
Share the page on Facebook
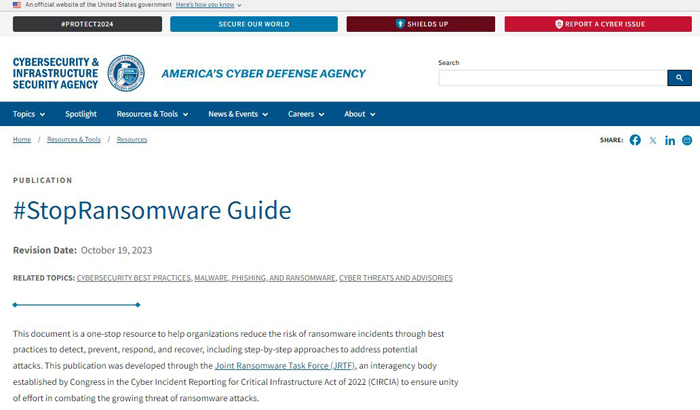coord(635,140)
